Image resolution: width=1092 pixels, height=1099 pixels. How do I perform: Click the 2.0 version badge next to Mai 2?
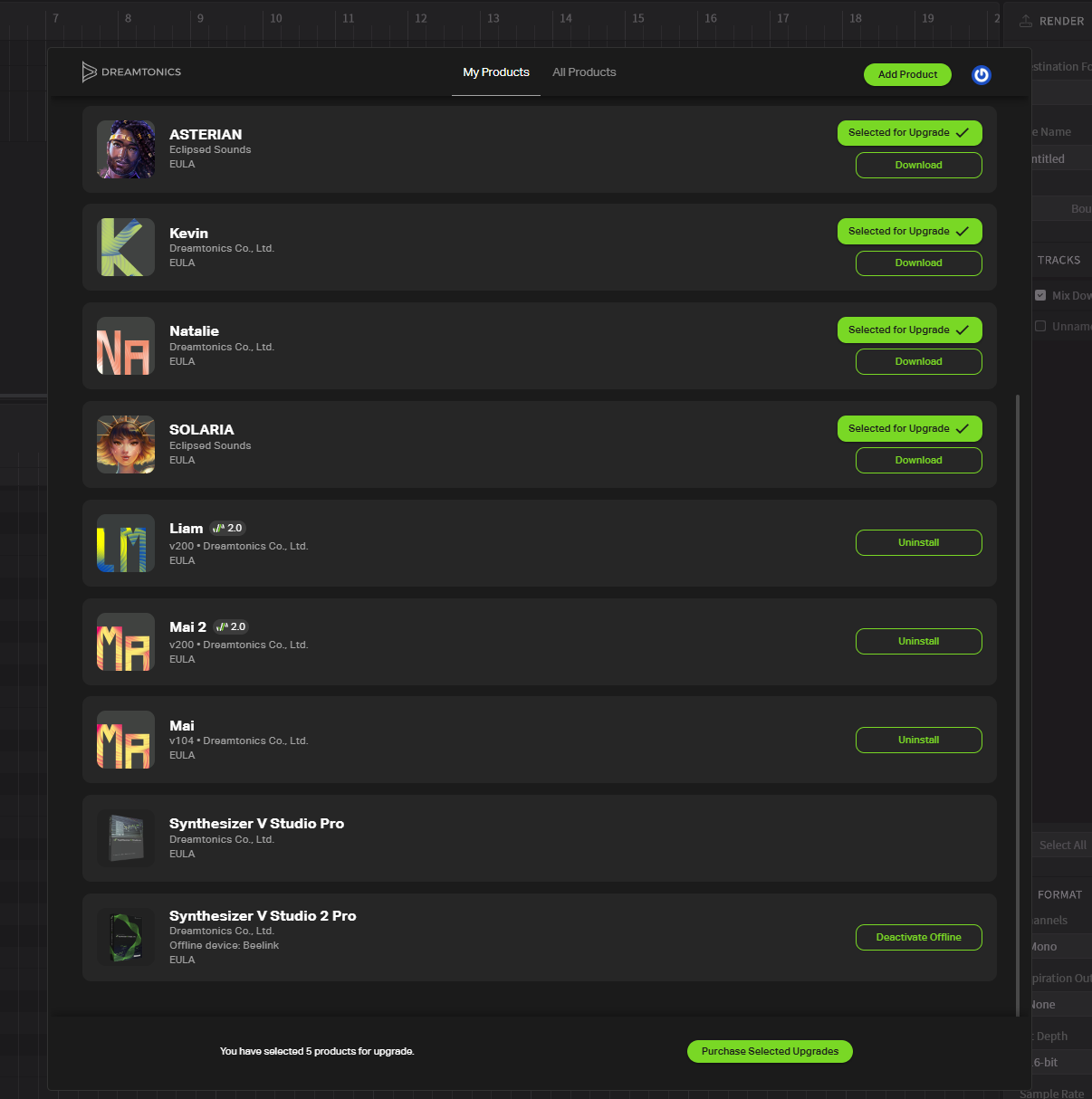232,626
